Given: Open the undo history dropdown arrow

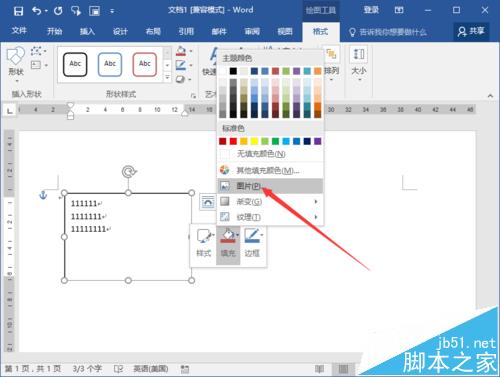Looking at the screenshot, I should [x=46, y=11].
